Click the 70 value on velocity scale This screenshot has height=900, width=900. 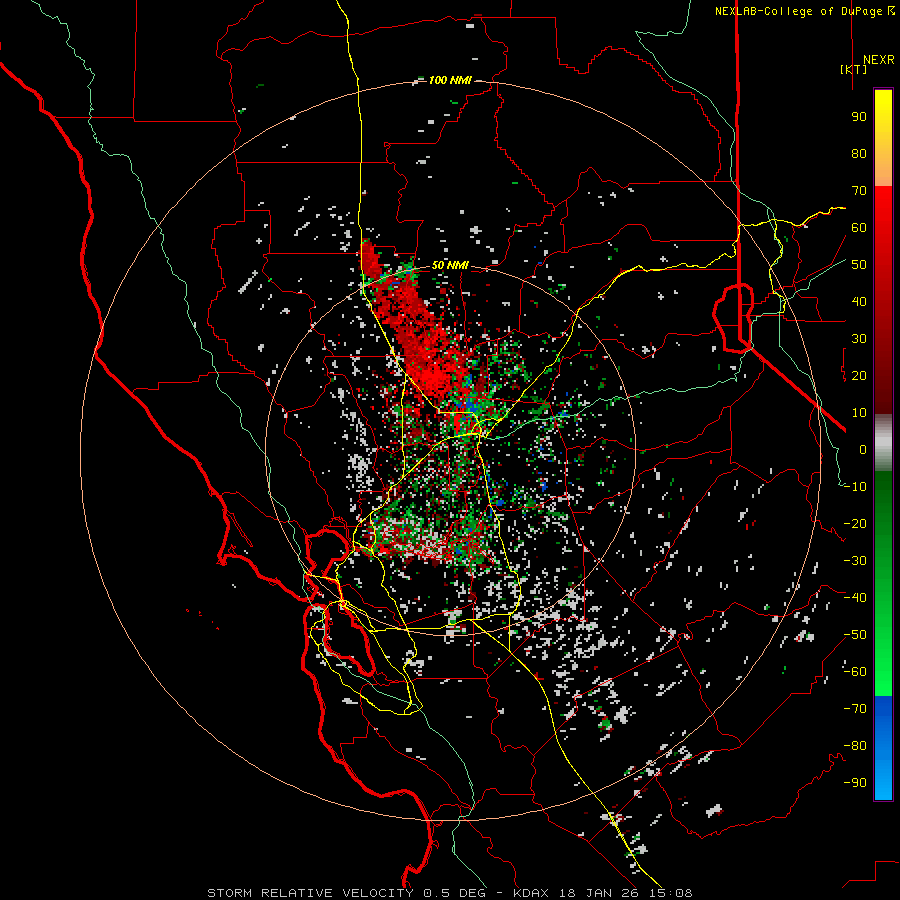point(859,191)
